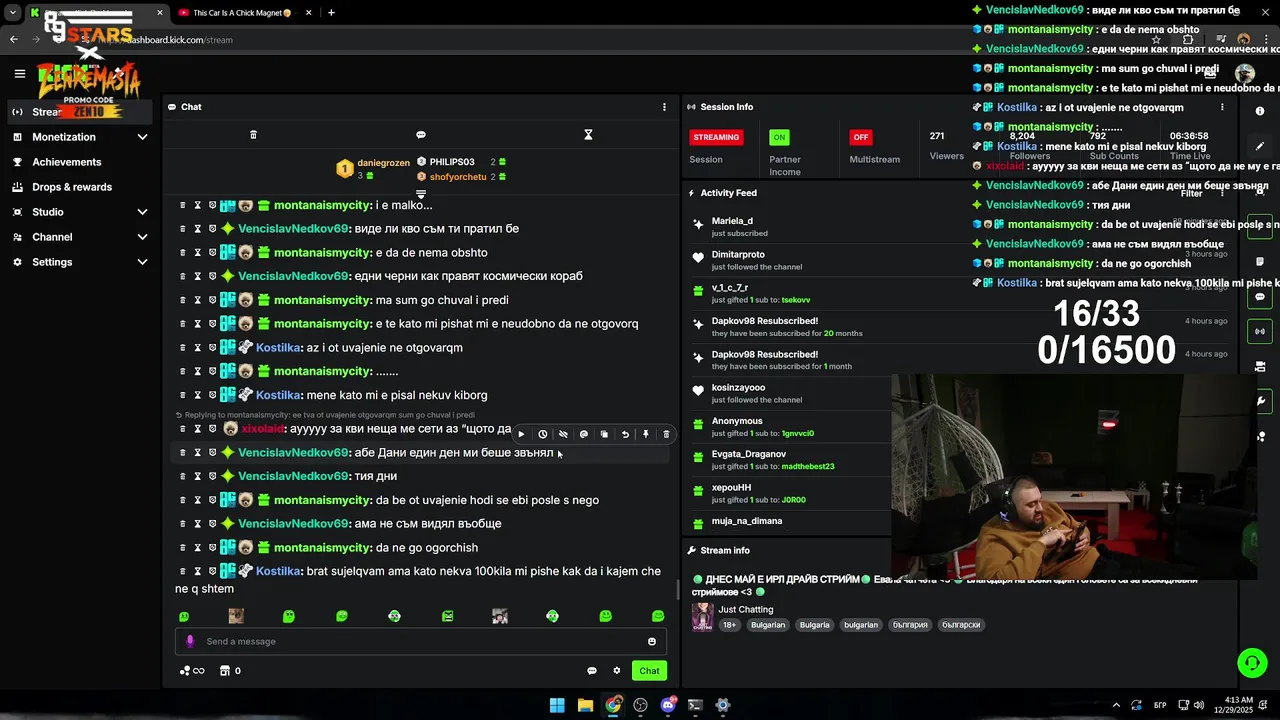This screenshot has height=720, width=1280.
Task: Open File Explorer from the taskbar
Action: tap(585, 705)
